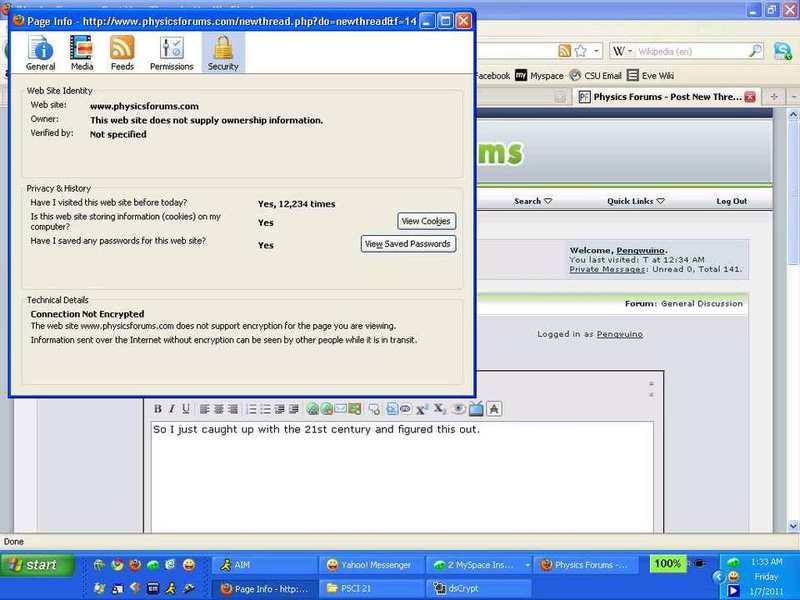Click the RSS feed icon in address bar
Image resolution: width=800 pixels, height=600 pixels.
[x=565, y=51]
